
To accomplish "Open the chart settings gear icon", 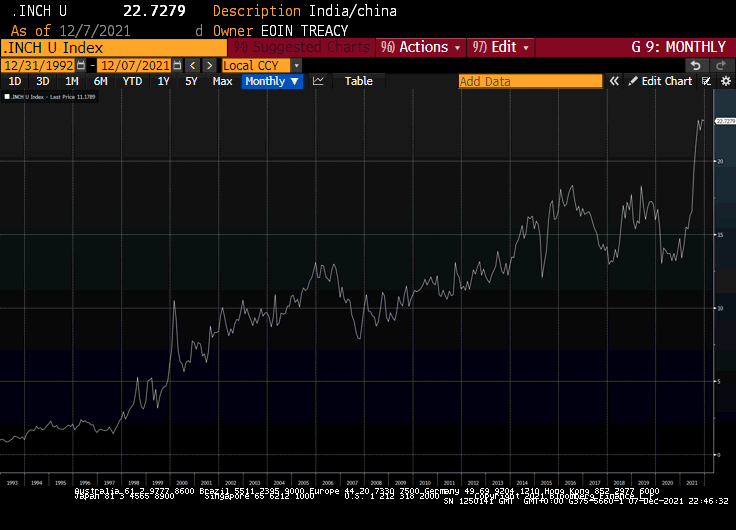I will pyautogui.click(x=726, y=81).
